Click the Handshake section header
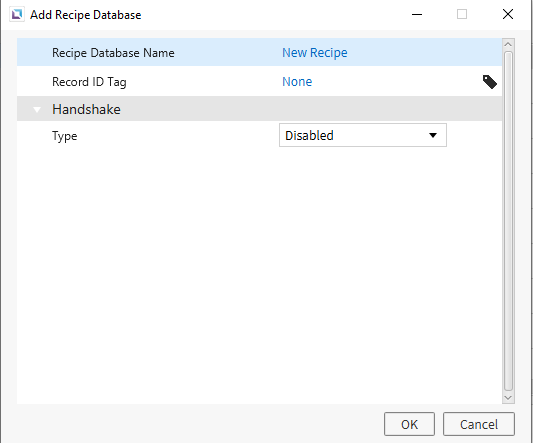The image size is (533, 443). tap(259, 109)
